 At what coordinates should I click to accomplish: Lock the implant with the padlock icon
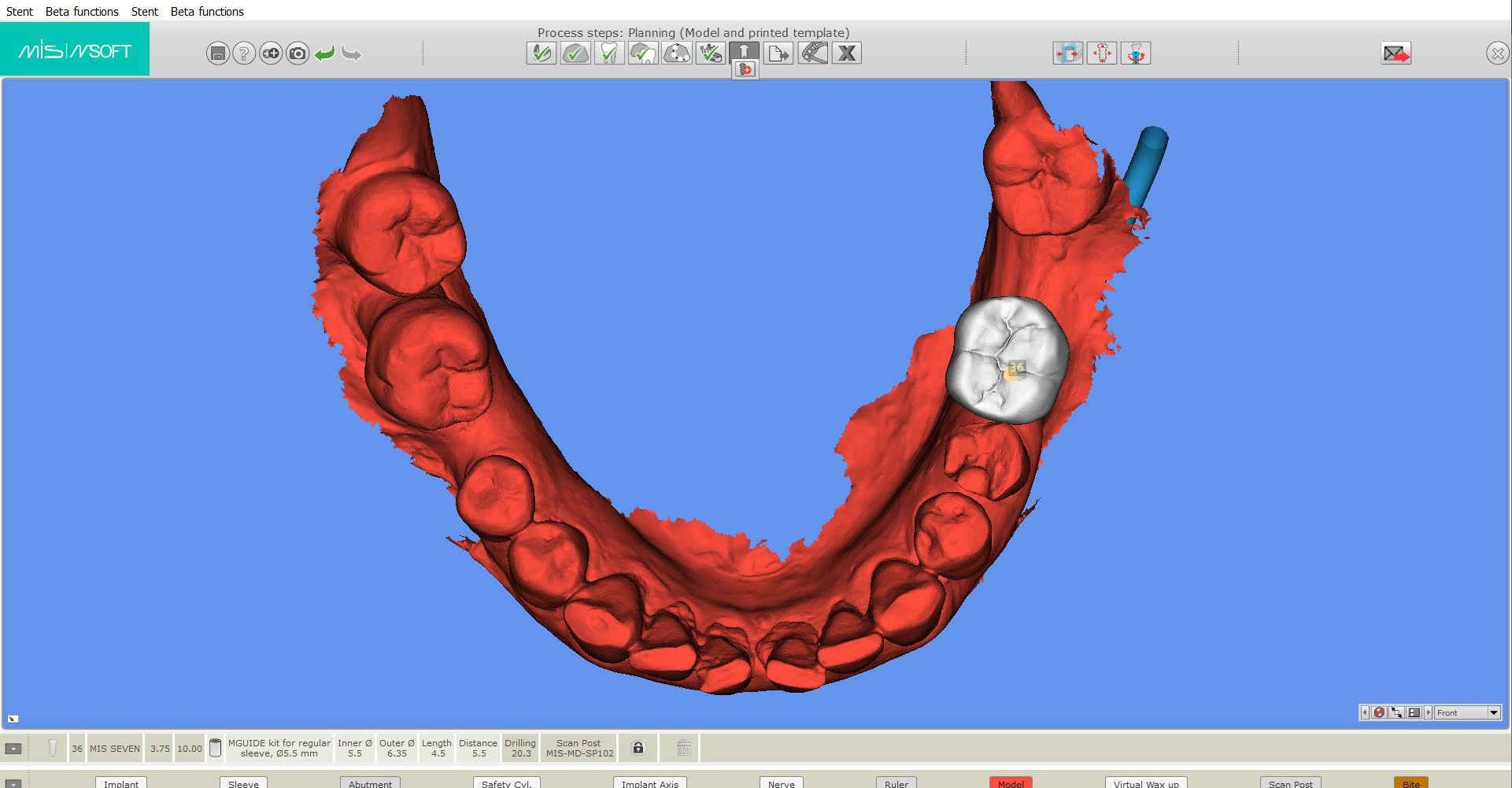(x=638, y=748)
